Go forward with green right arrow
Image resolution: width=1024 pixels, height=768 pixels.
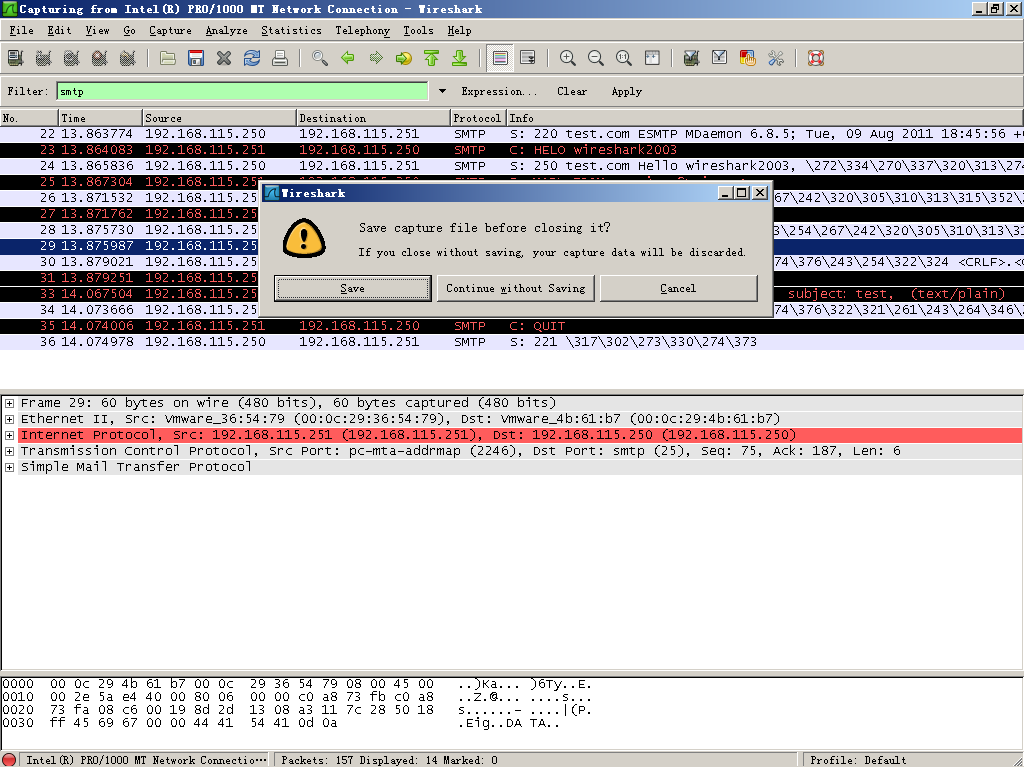[x=376, y=58]
